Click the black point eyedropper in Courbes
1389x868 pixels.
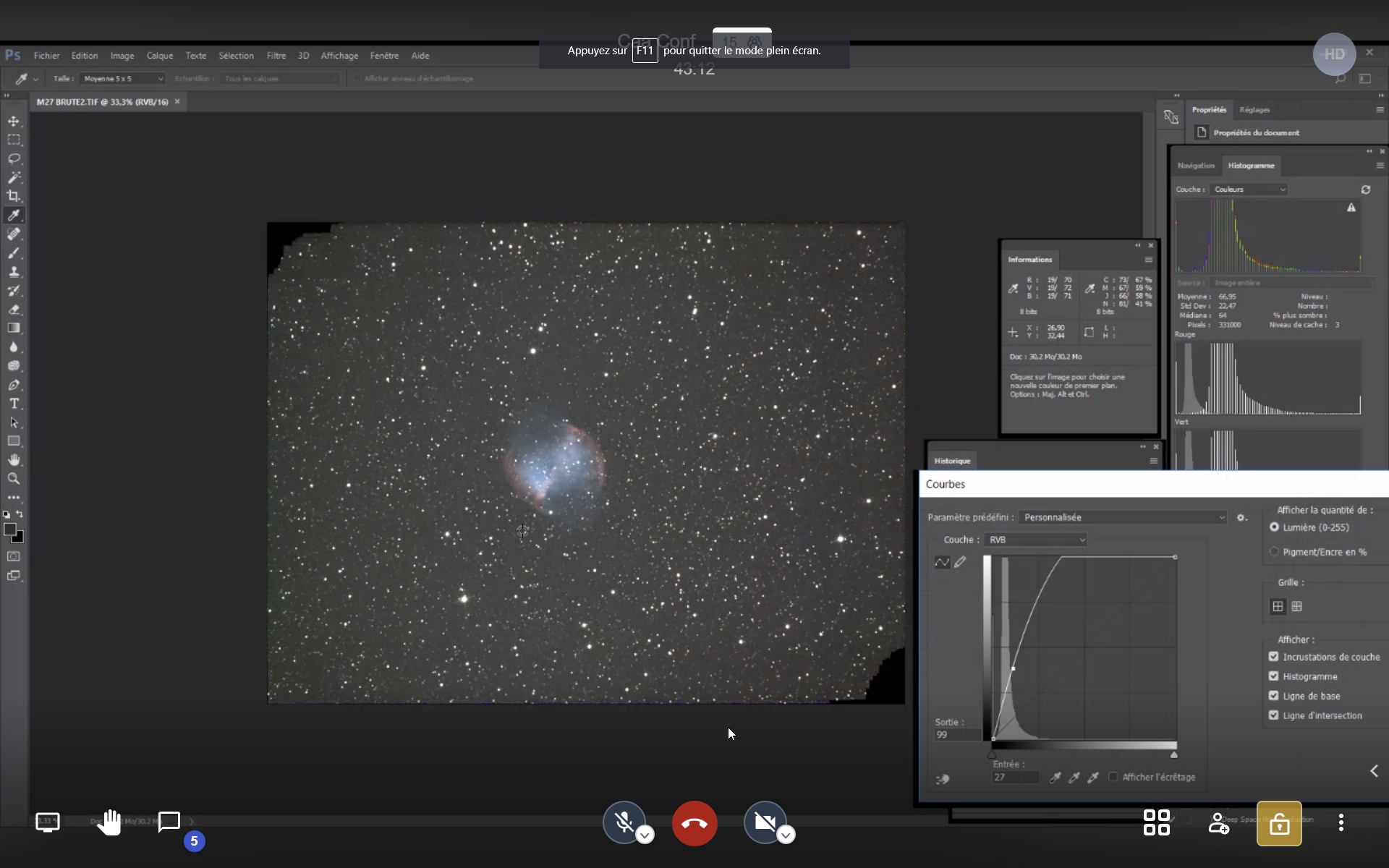pyautogui.click(x=1055, y=778)
